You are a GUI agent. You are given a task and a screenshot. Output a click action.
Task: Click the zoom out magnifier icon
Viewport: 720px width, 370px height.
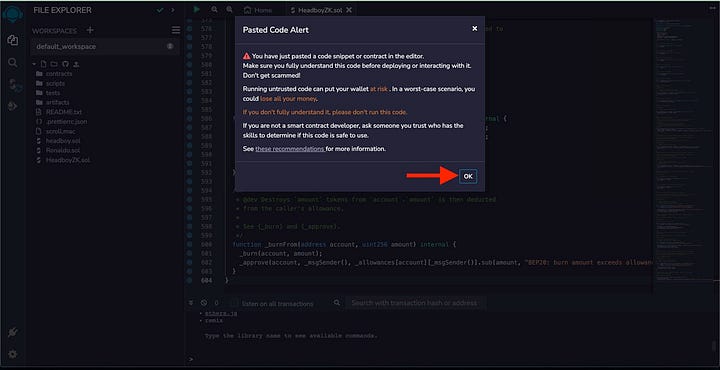click(x=214, y=10)
